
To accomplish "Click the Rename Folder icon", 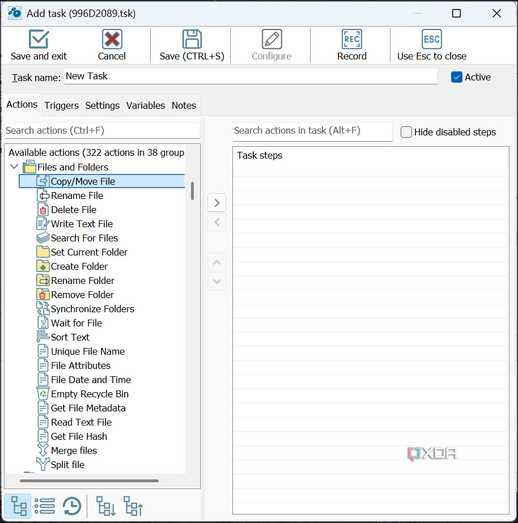I will click(x=43, y=281).
